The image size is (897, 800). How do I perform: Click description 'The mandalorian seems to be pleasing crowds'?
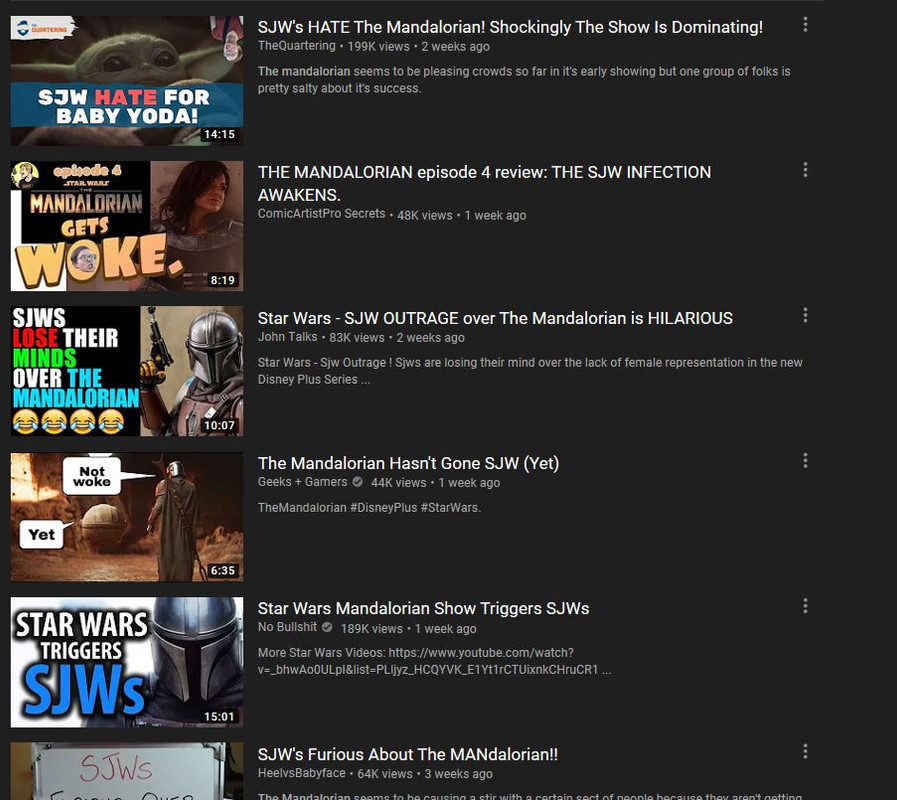point(524,80)
